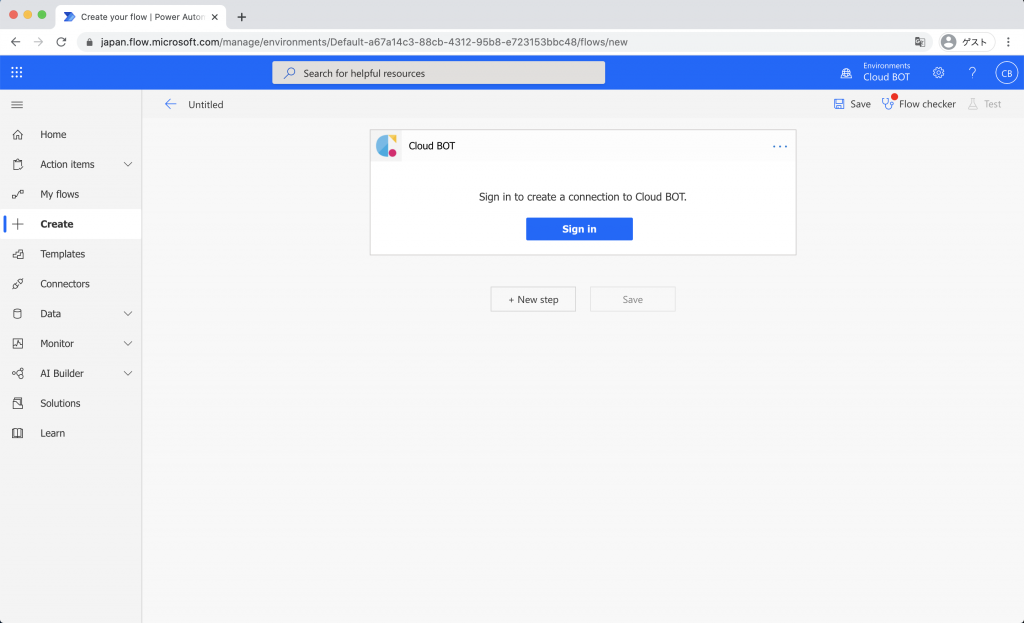This screenshot has height=623, width=1024.
Task: Click the Home house icon in sidebar
Action: coord(18,135)
